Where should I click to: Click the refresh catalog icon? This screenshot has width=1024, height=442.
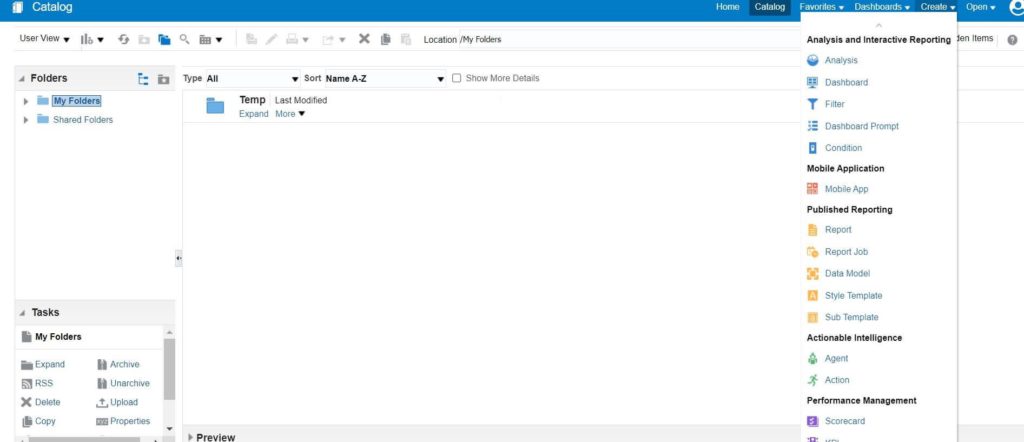[x=123, y=40]
